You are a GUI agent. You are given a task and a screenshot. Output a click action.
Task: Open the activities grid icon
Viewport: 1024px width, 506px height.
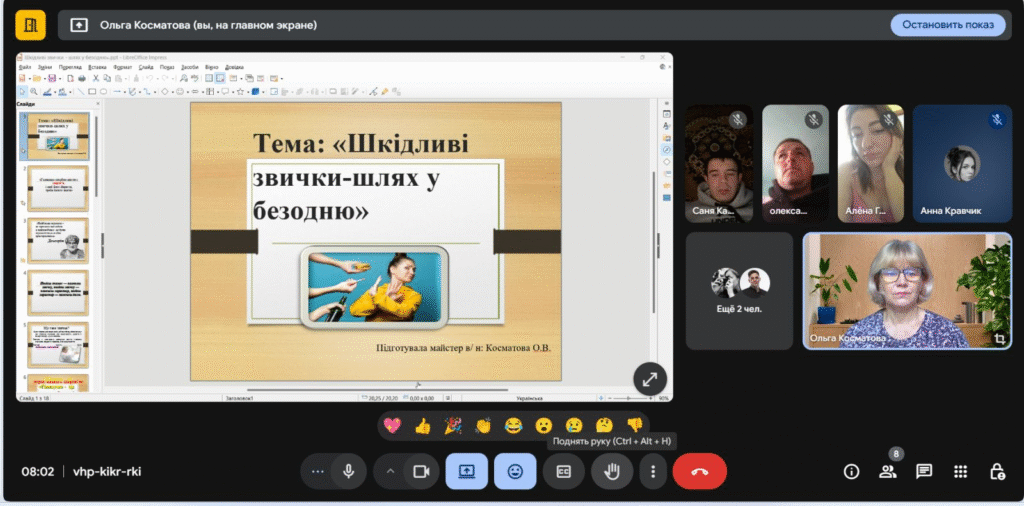click(x=960, y=471)
